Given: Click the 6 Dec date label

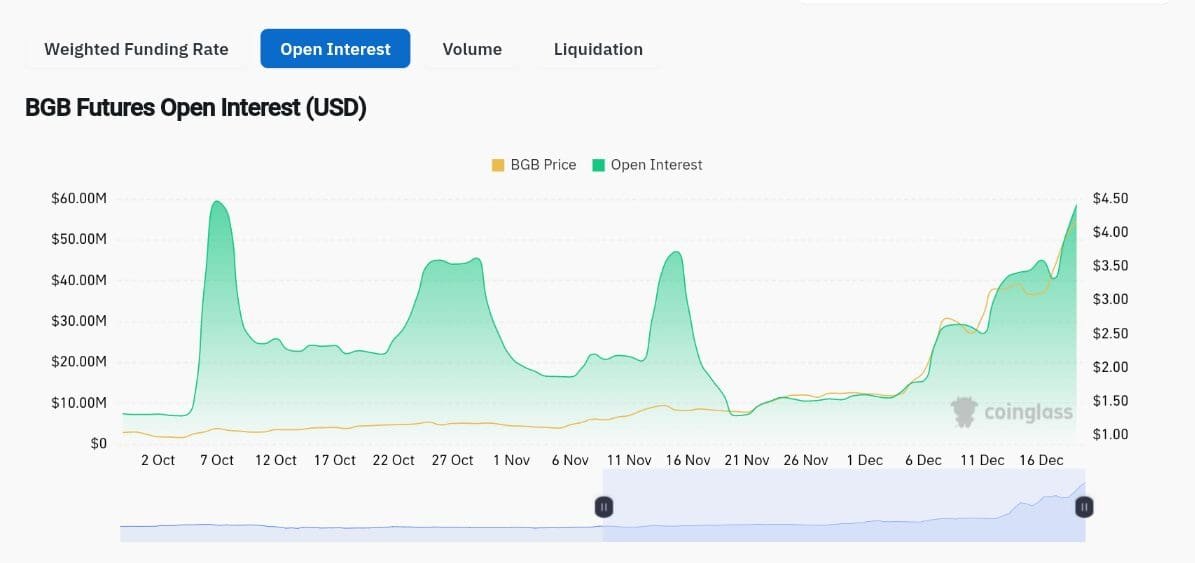Looking at the screenshot, I should click(923, 460).
